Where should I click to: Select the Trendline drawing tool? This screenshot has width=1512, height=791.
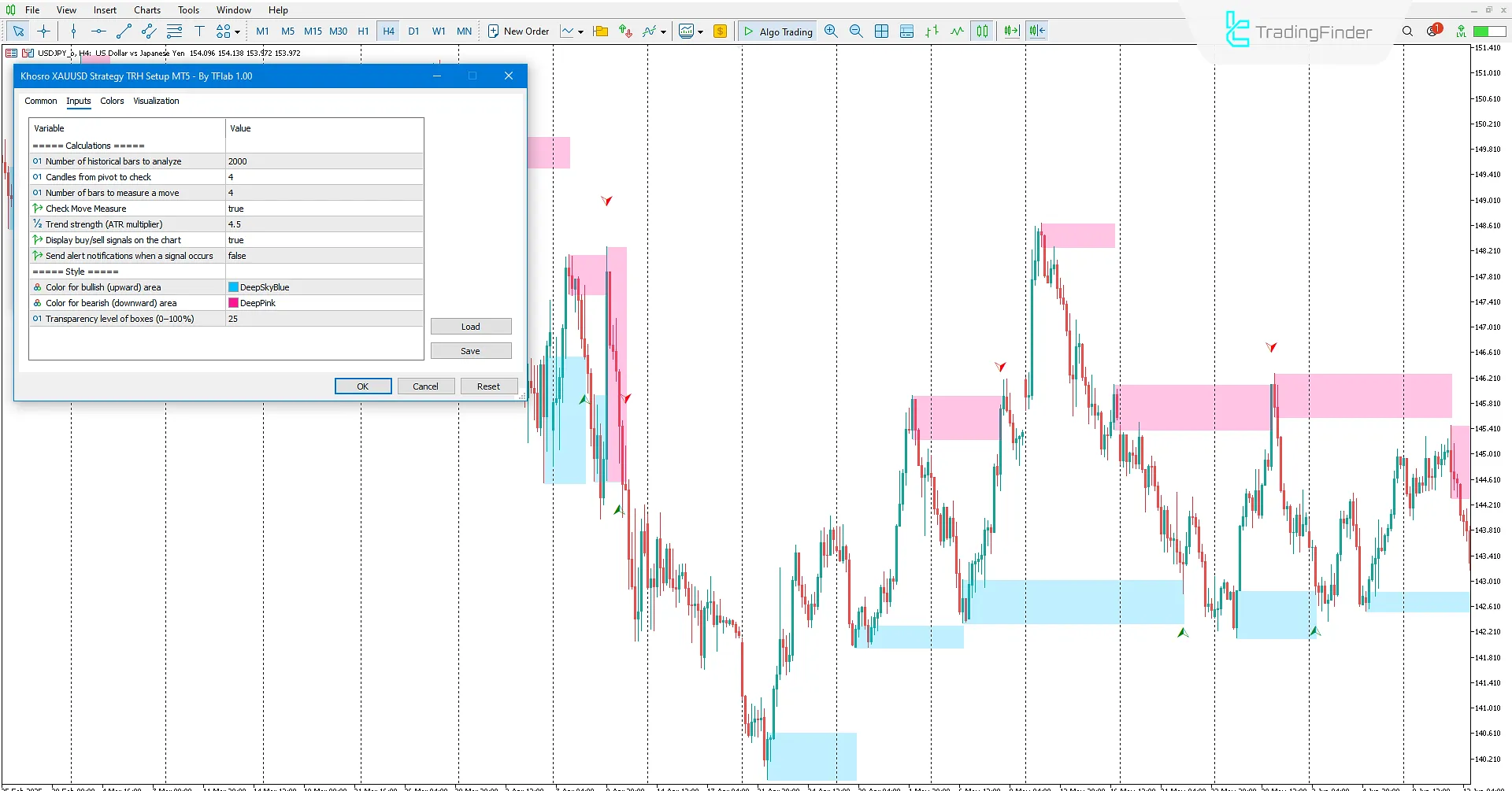tap(124, 31)
